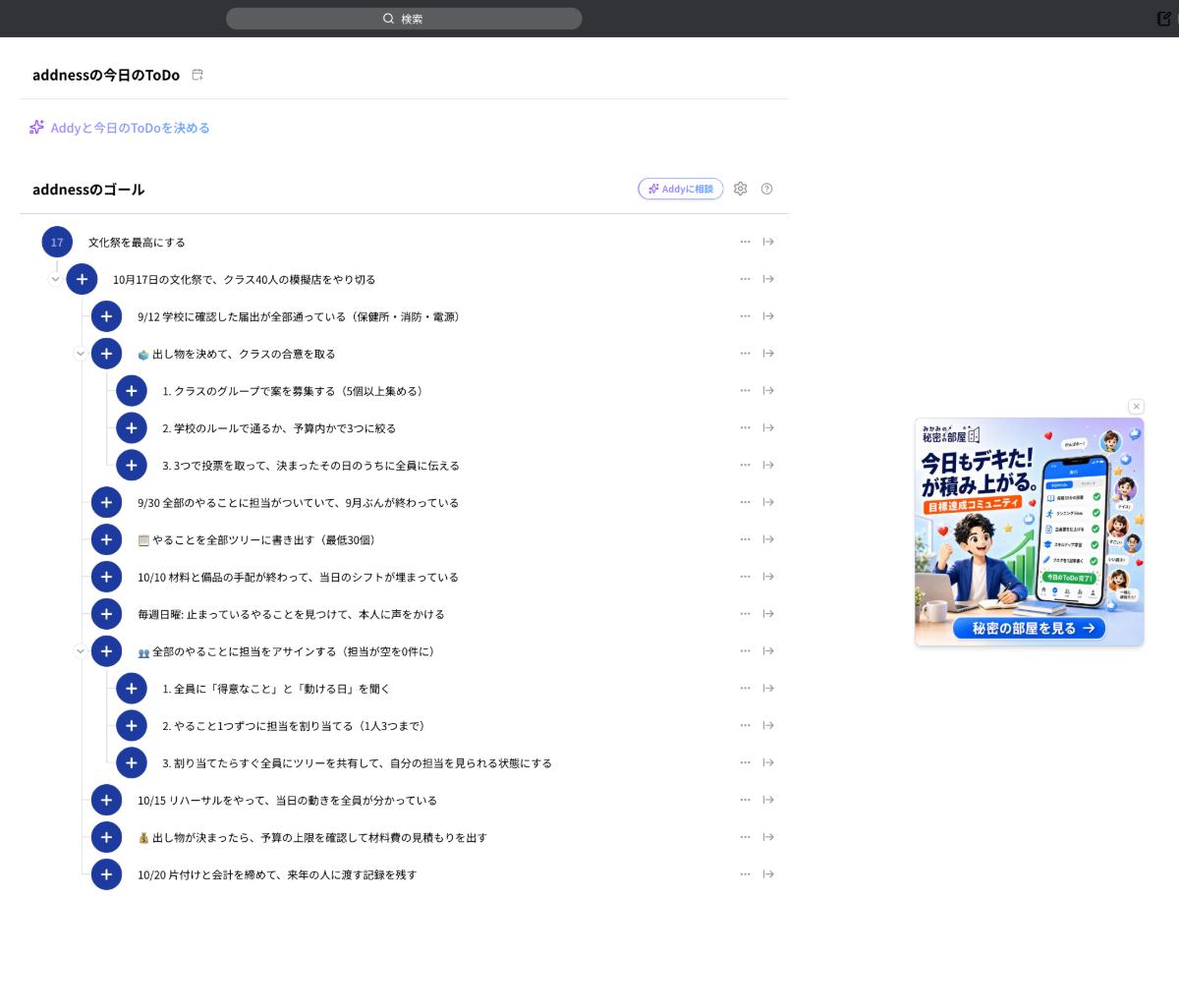Click plus on '10/20 片付けと会計を締めて' row
Viewport: 1179px width, 1008px height.
(x=106, y=874)
